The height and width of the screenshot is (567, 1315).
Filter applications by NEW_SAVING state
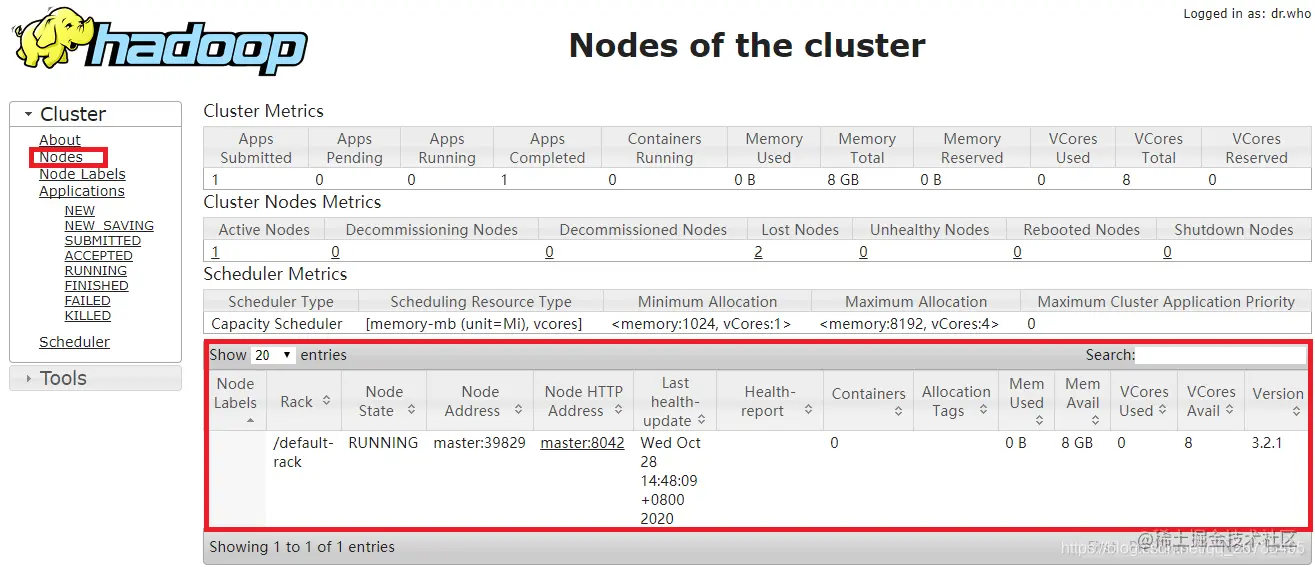point(109,226)
